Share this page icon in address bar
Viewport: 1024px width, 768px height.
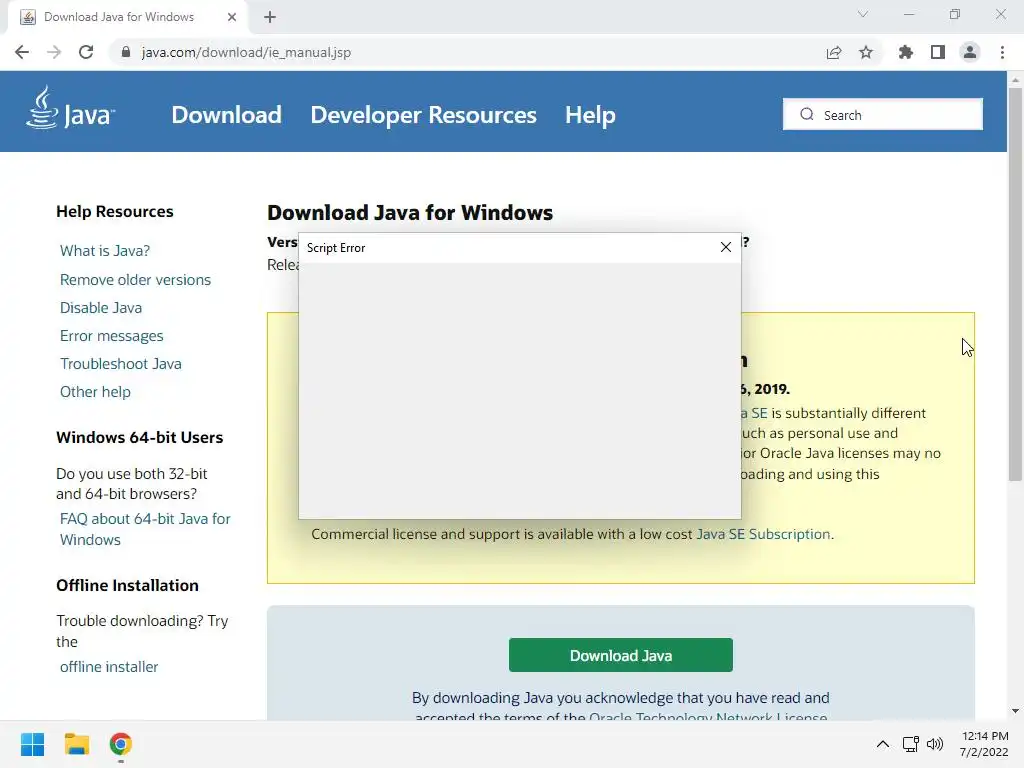(x=834, y=52)
